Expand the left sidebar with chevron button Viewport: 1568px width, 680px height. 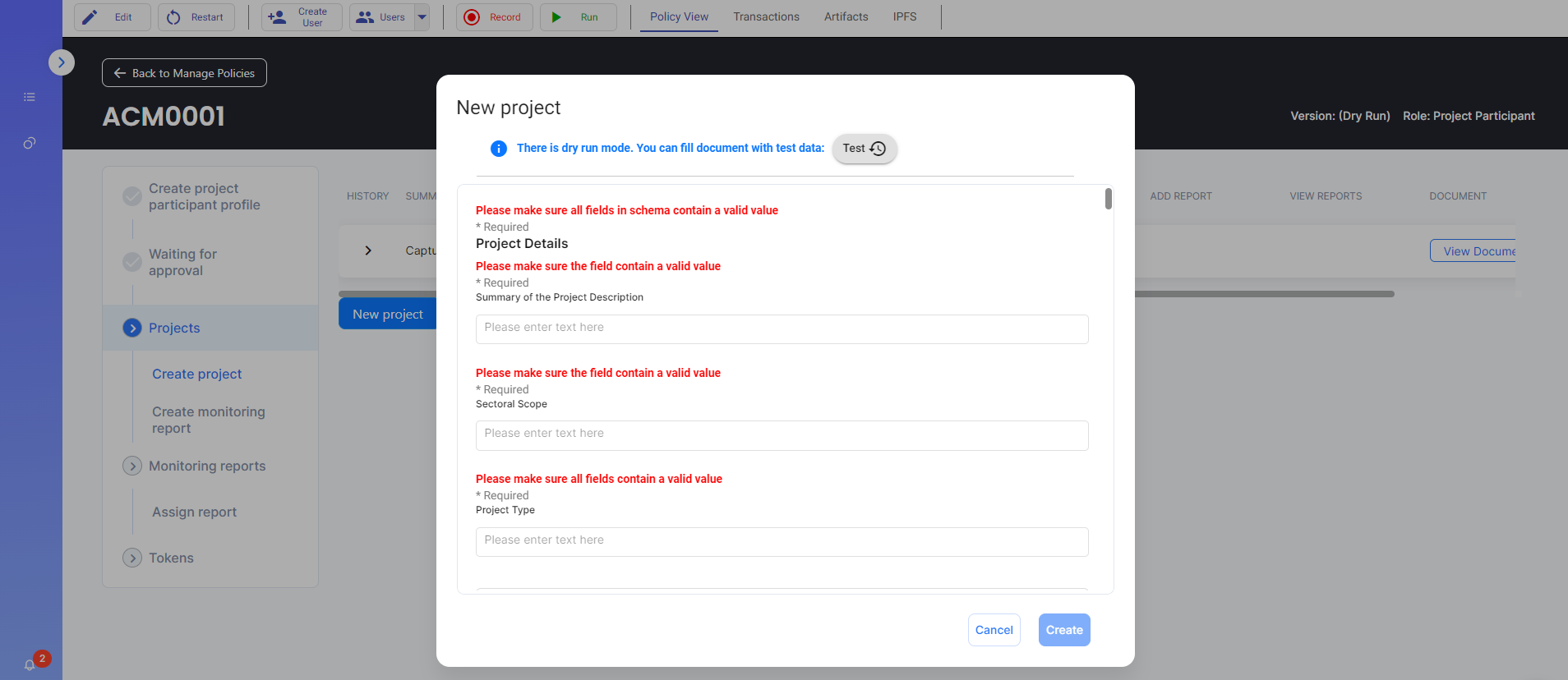point(62,62)
